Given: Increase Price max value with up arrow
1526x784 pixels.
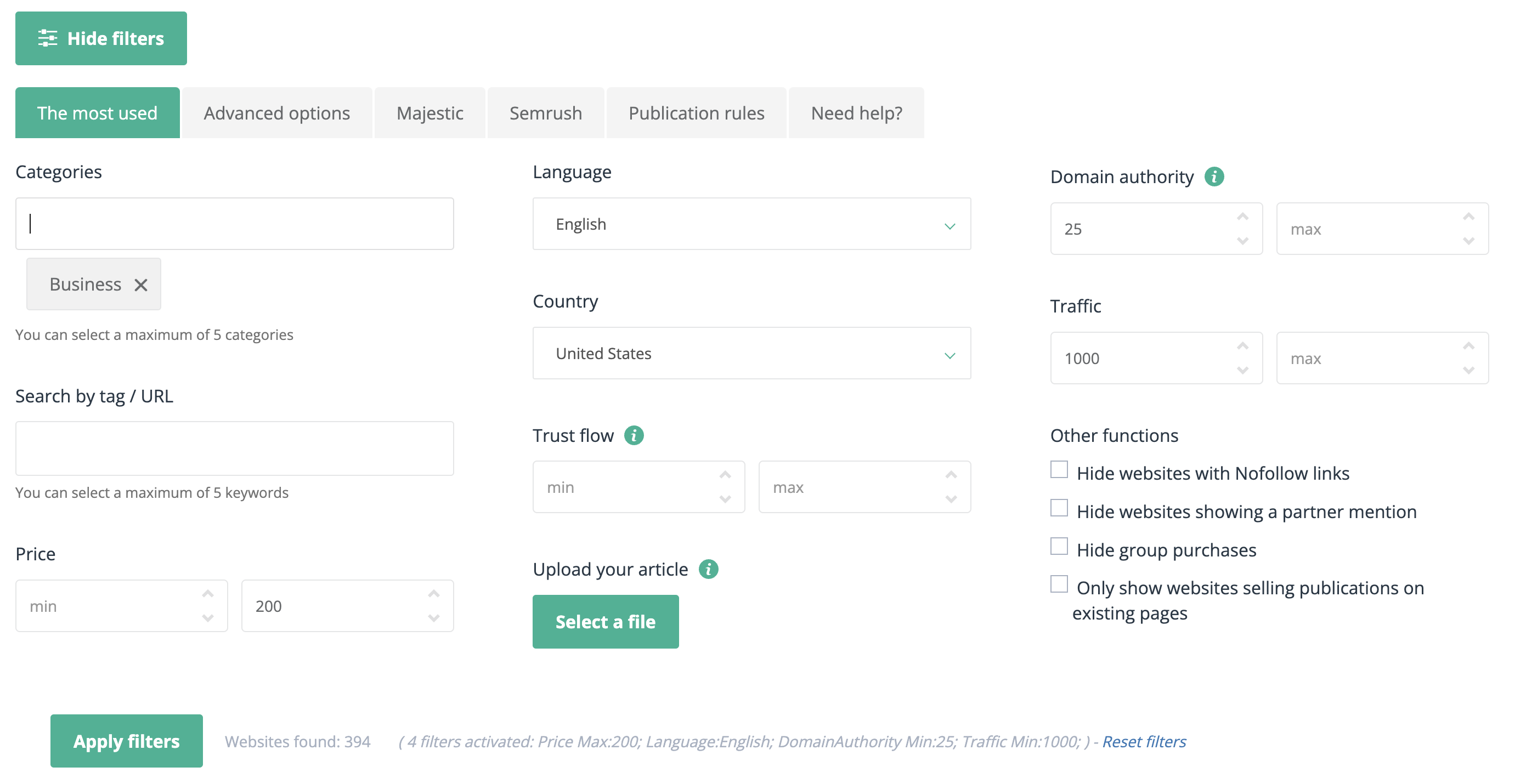Looking at the screenshot, I should pos(434,594).
